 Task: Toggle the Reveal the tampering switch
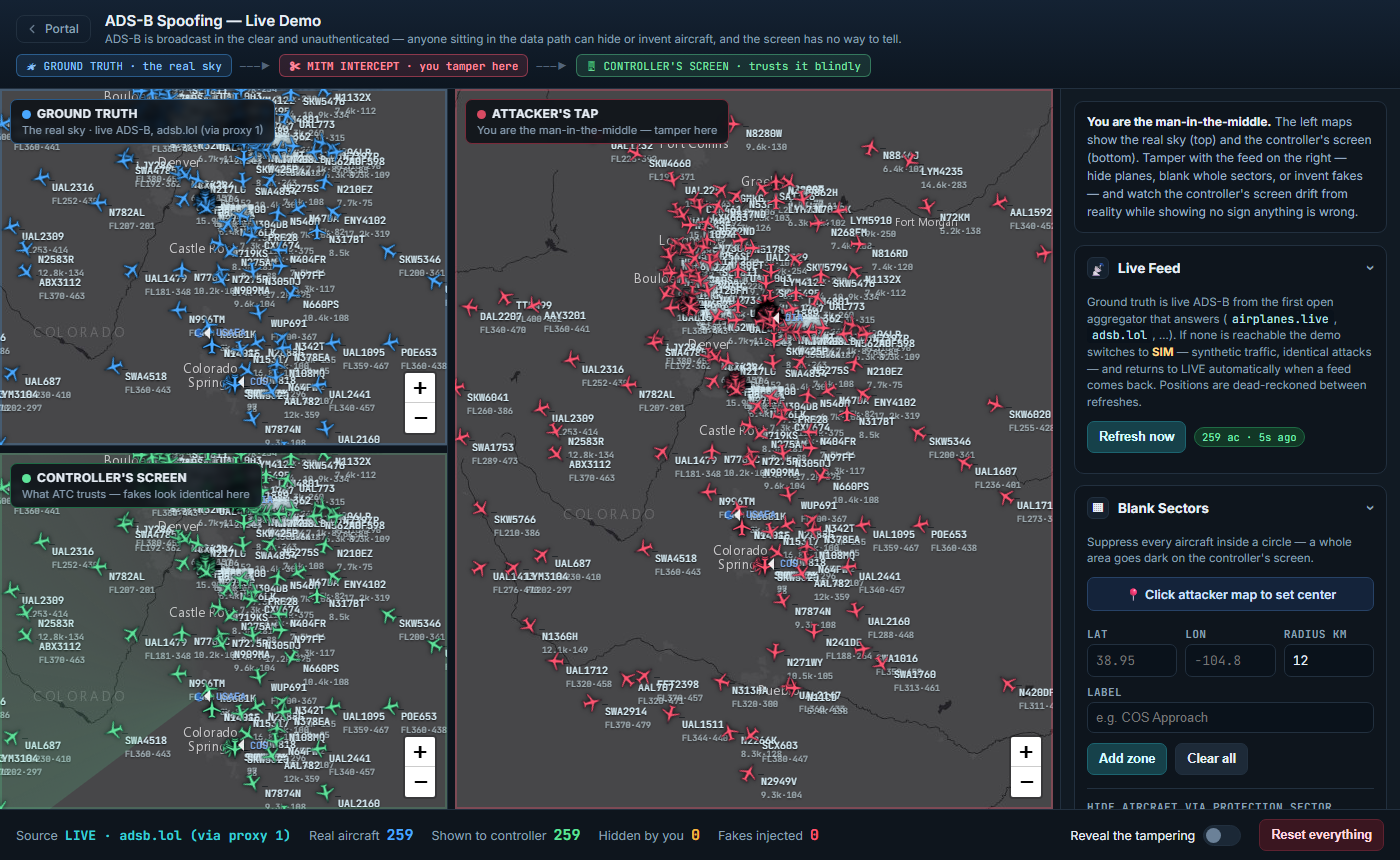[1222, 836]
